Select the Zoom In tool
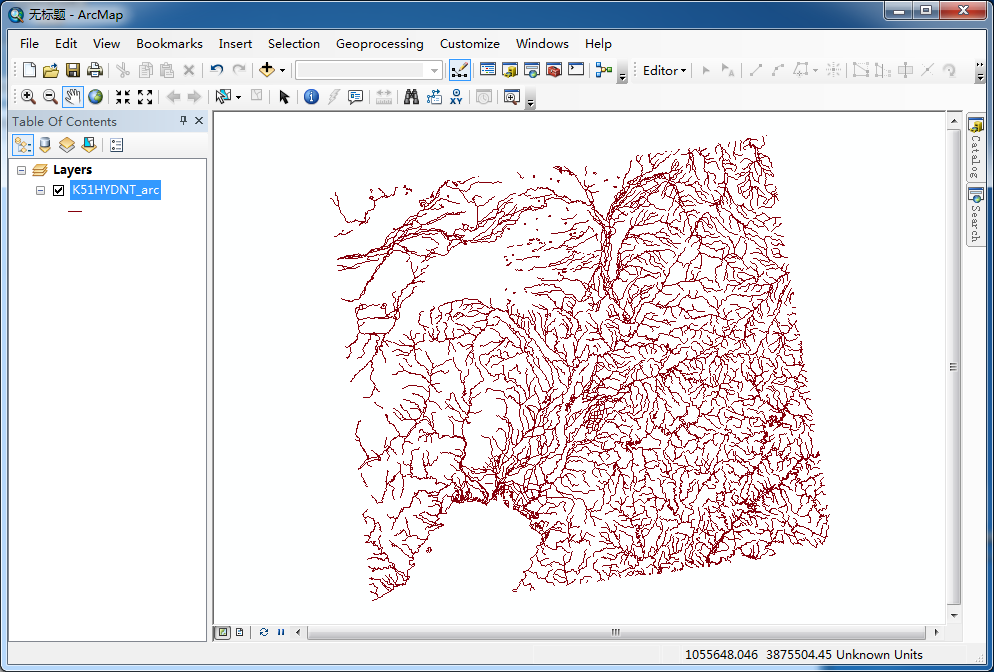Screen dimensions: 994x672 click(28, 97)
